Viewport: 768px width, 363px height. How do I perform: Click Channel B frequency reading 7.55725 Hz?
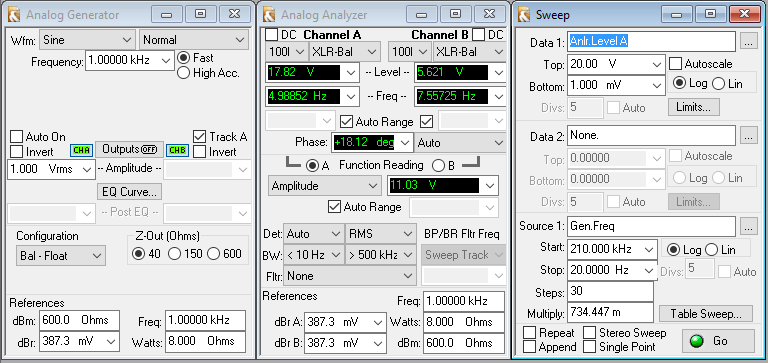(452, 96)
